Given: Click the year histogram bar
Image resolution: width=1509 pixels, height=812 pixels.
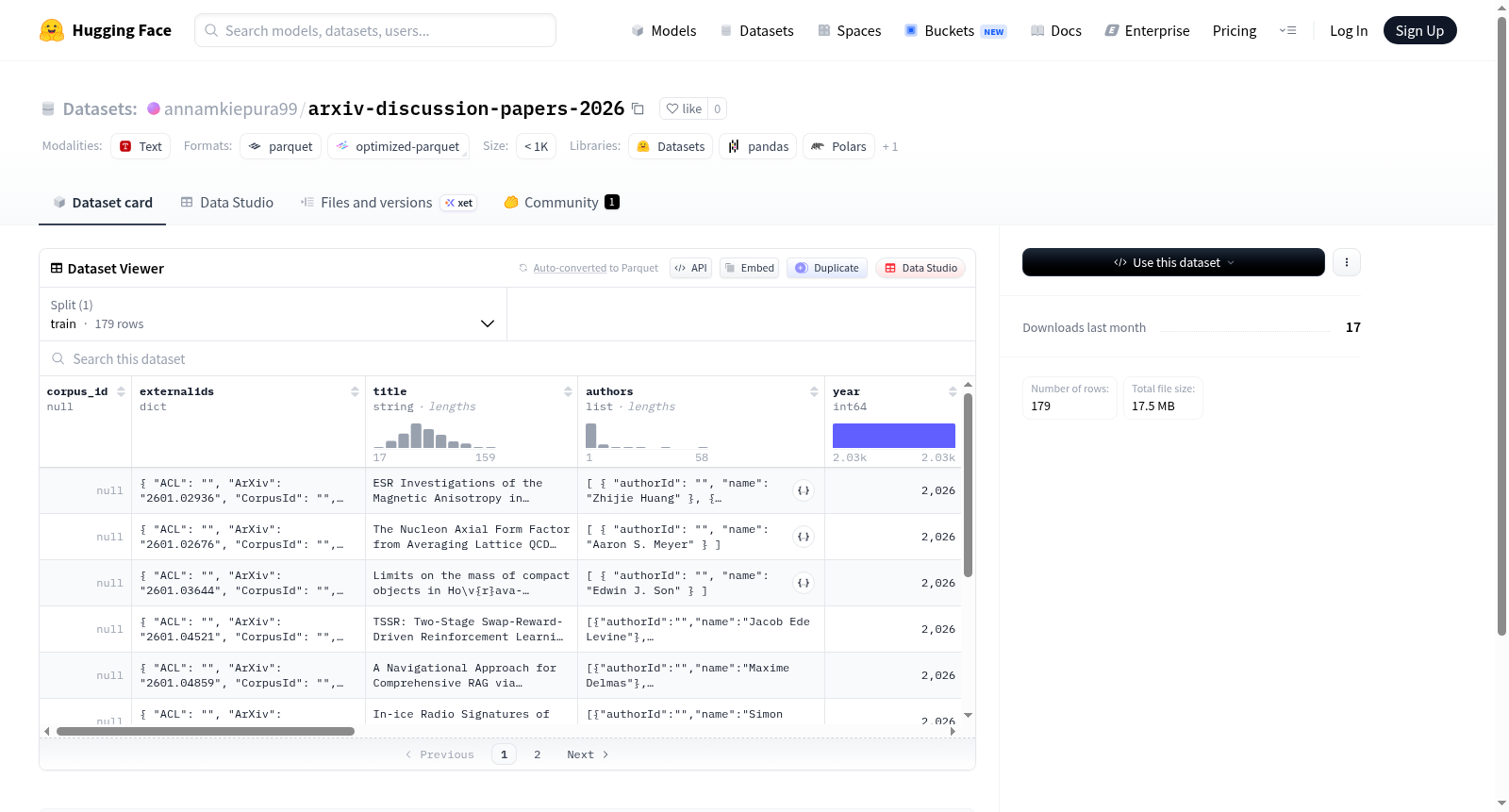Looking at the screenshot, I should click(894, 436).
